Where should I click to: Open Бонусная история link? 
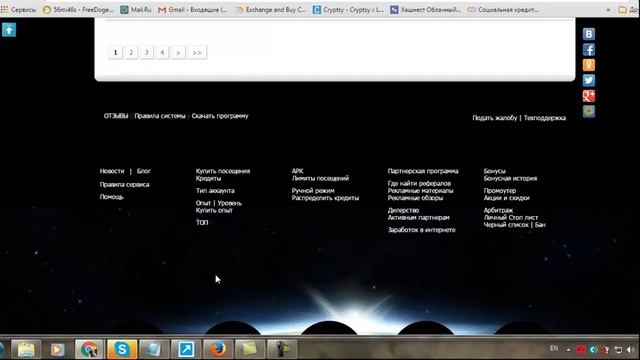pos(510,178)
